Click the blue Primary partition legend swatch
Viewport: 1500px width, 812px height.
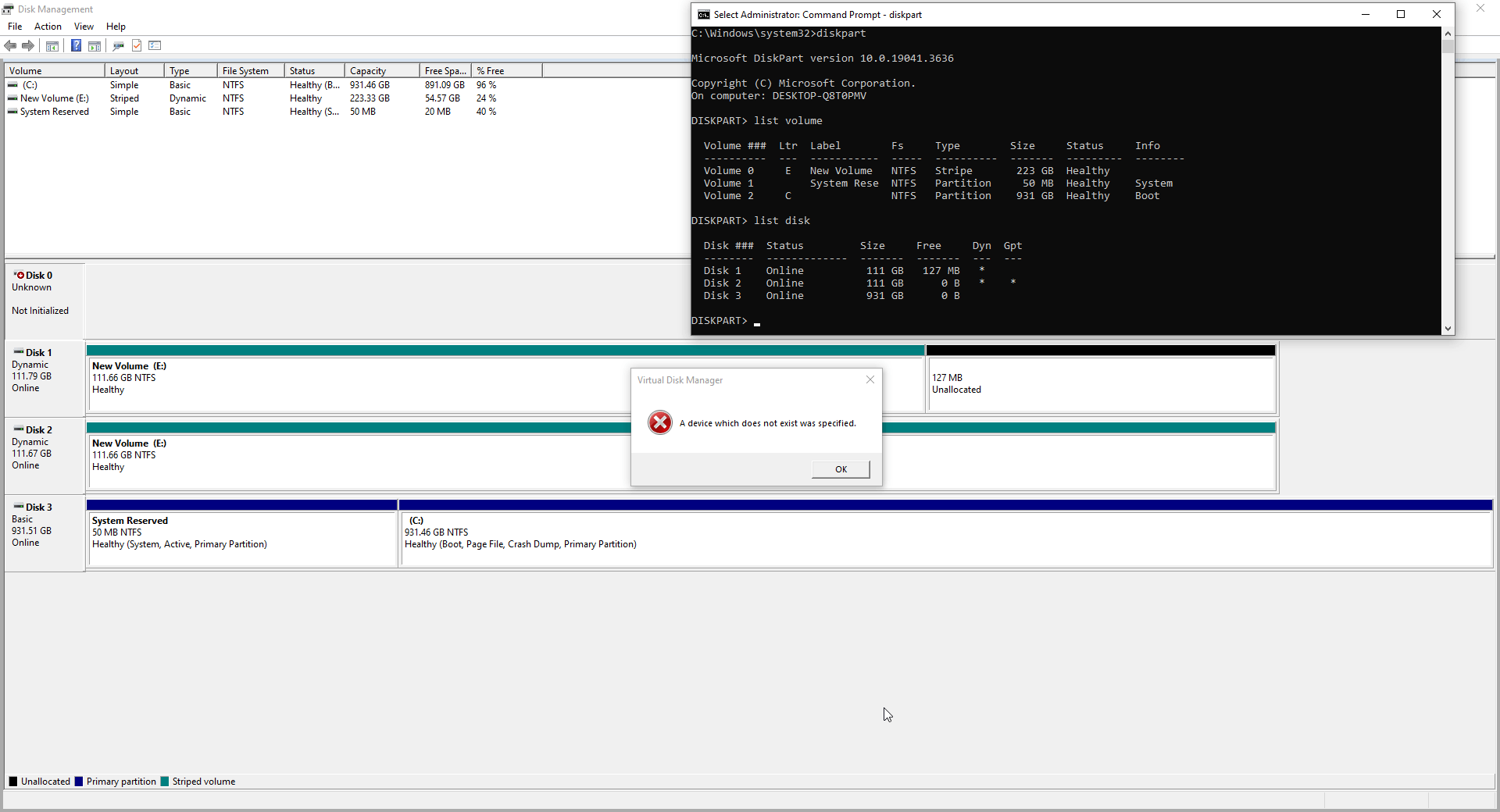coord(79,782)
